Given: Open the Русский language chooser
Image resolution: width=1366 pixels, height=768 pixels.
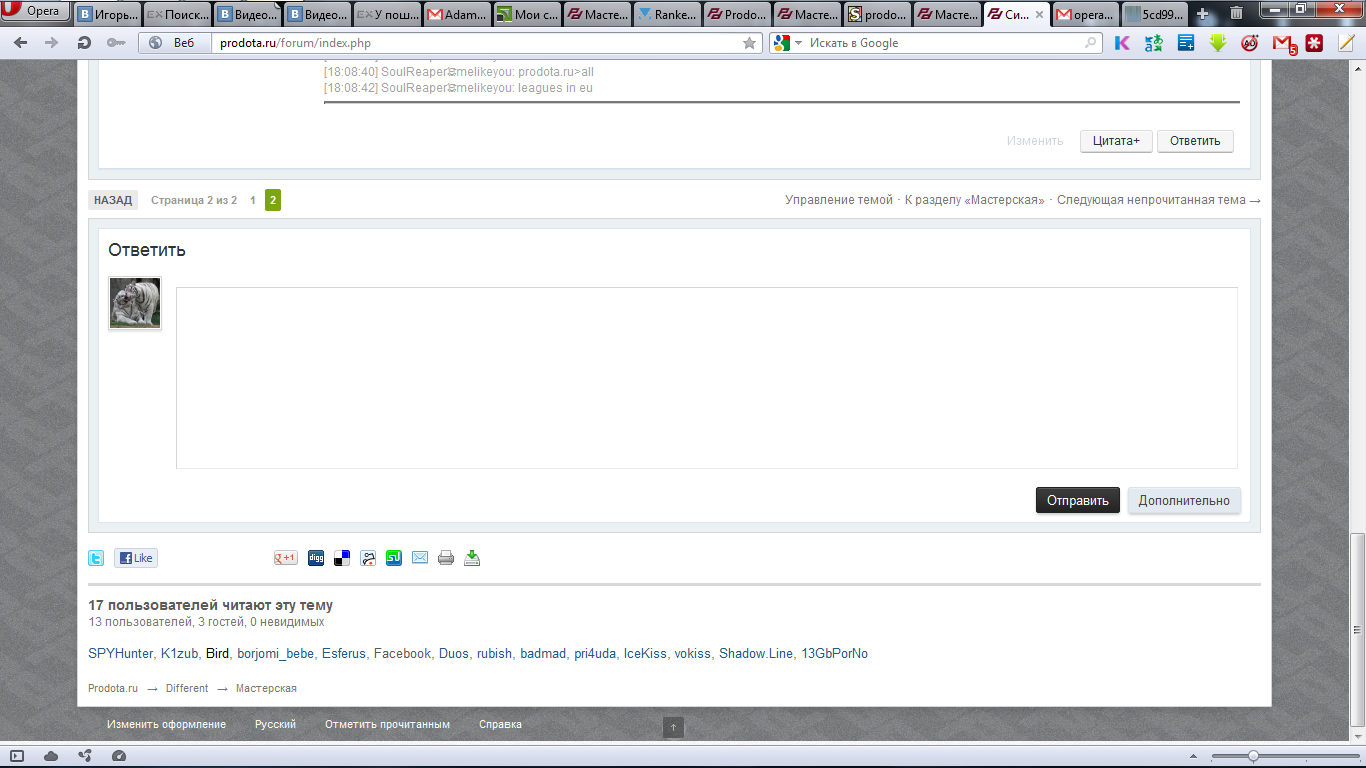Looking at the screenshot, I should [x=275, y=724].
